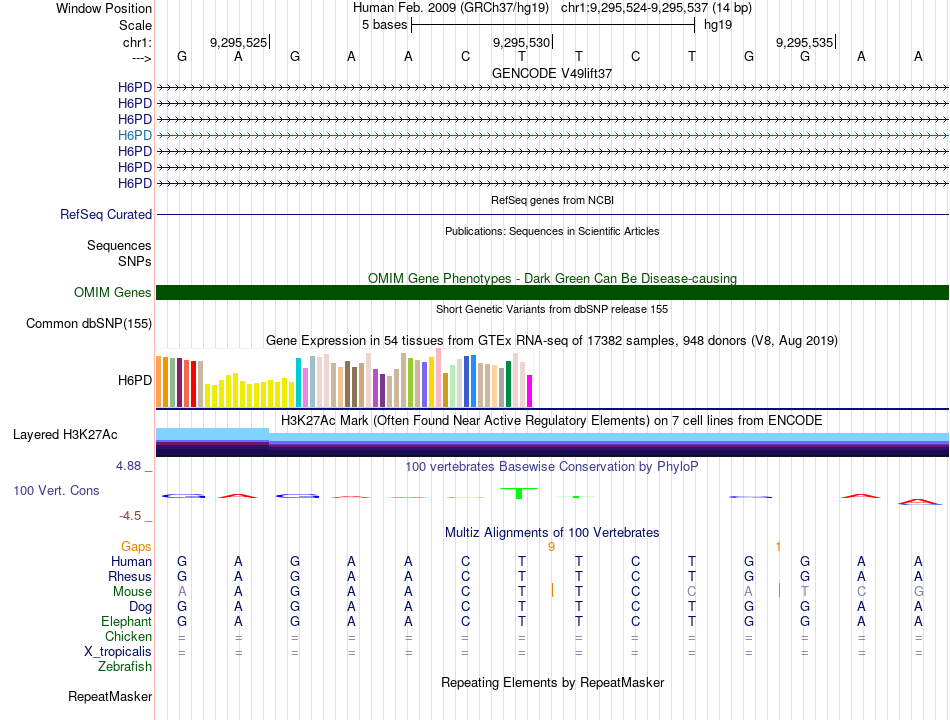Click the 5 bases scale bar
The image size is (950, 720).
[553, 25]
